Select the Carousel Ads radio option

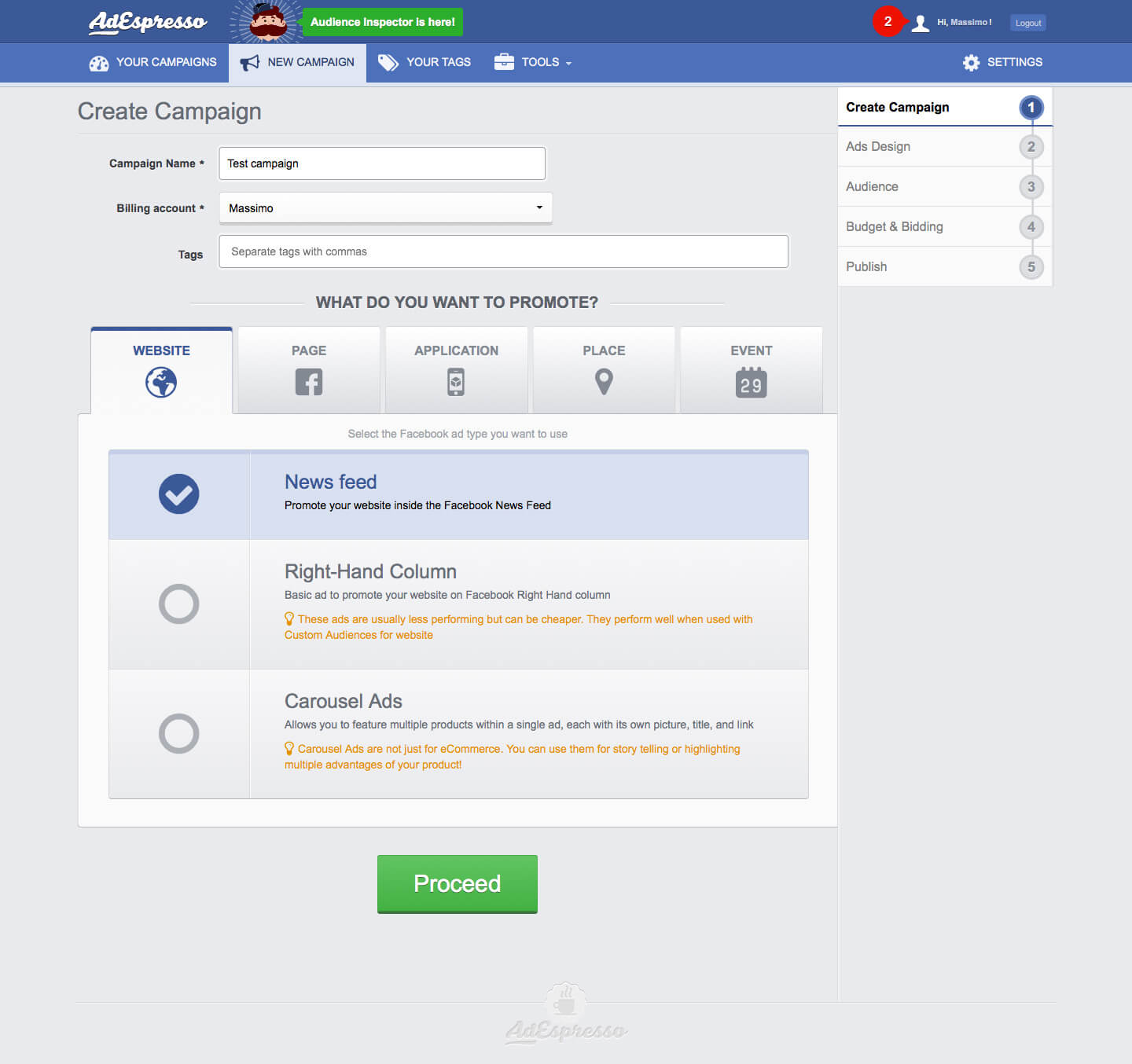tap(179, 733)
